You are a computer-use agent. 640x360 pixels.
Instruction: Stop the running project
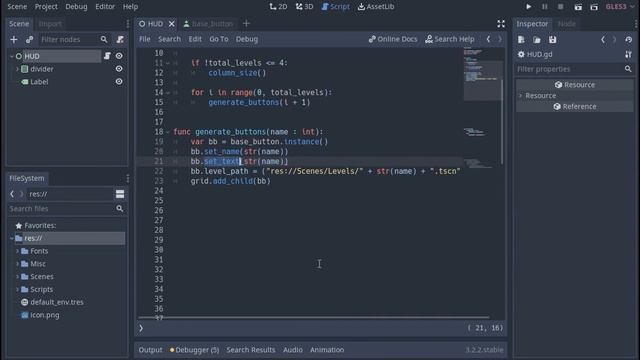click(560, 7)
